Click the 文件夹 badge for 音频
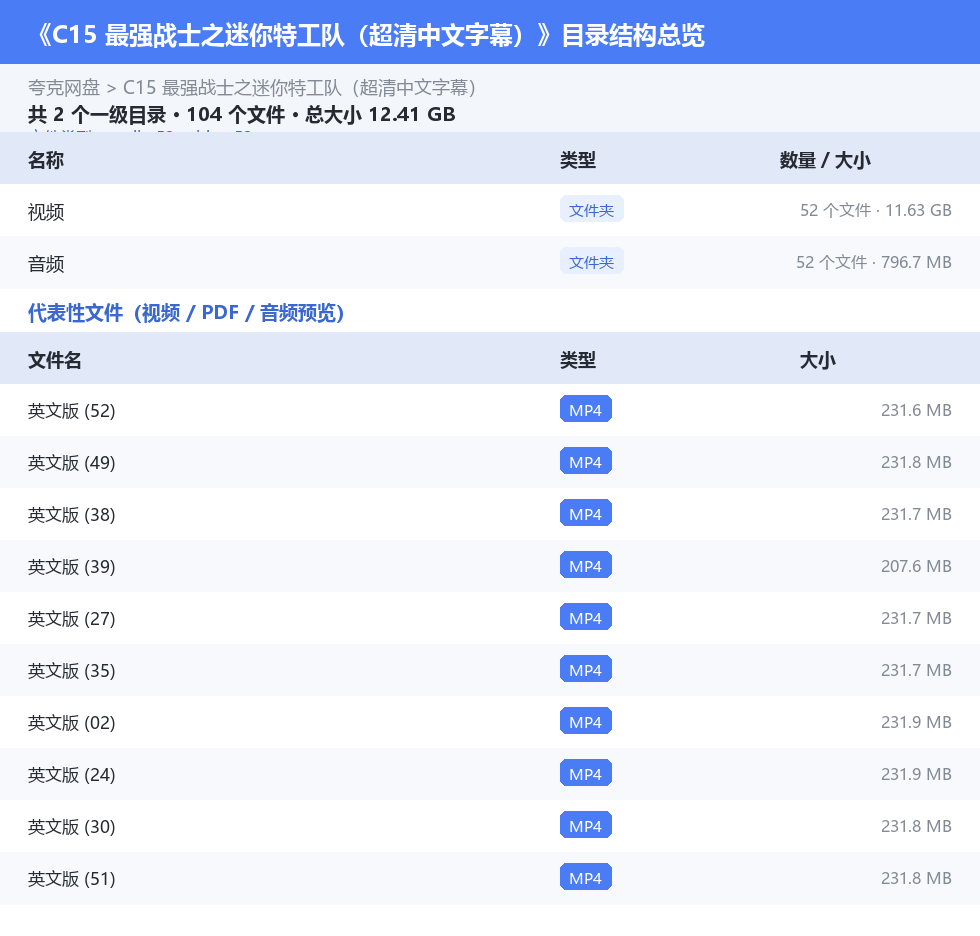The height and width of the screenshot is (936, 980). click(x=591, y=262)
